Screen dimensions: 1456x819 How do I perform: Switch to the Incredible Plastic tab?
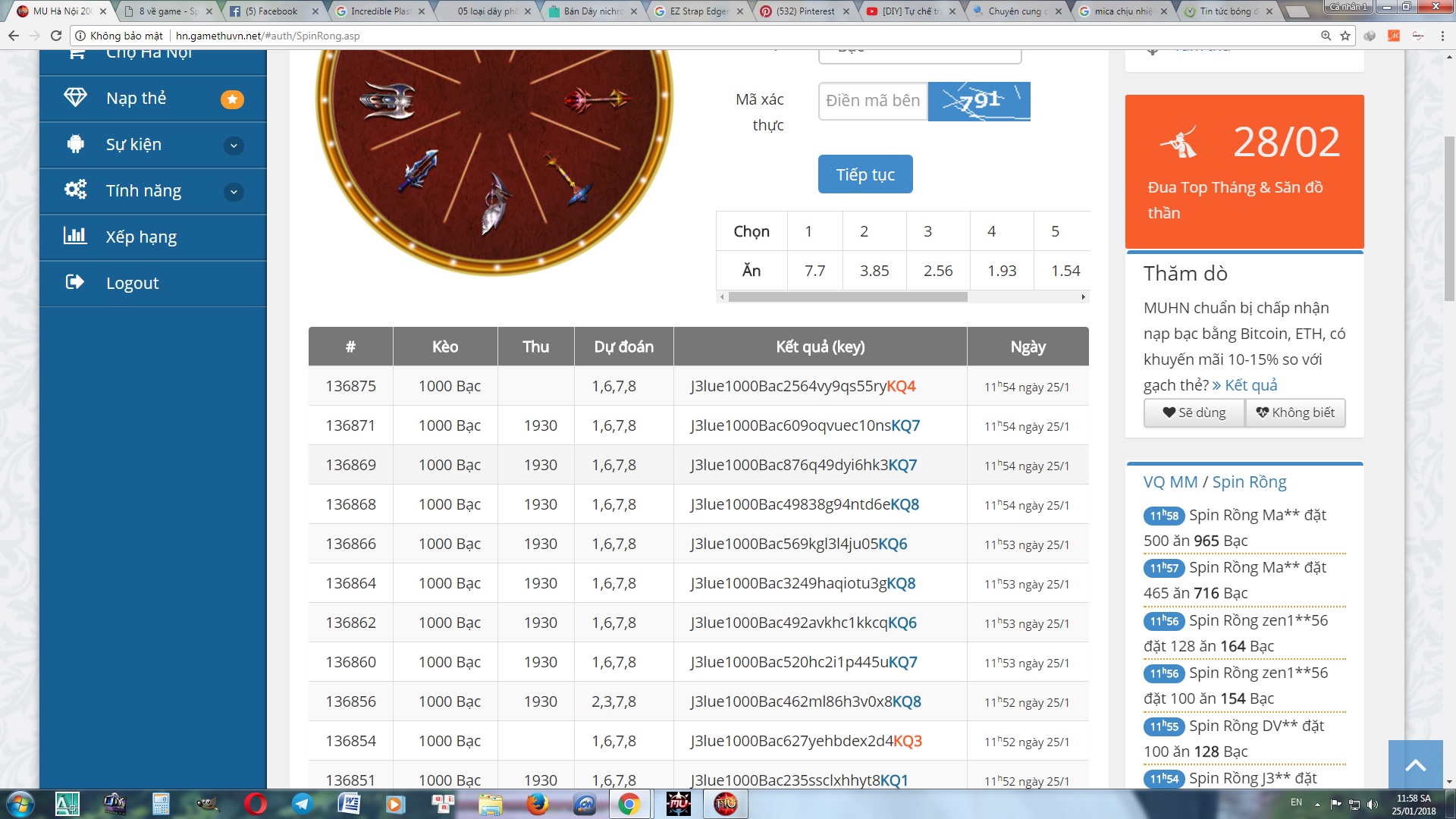(x=379, y=11)
